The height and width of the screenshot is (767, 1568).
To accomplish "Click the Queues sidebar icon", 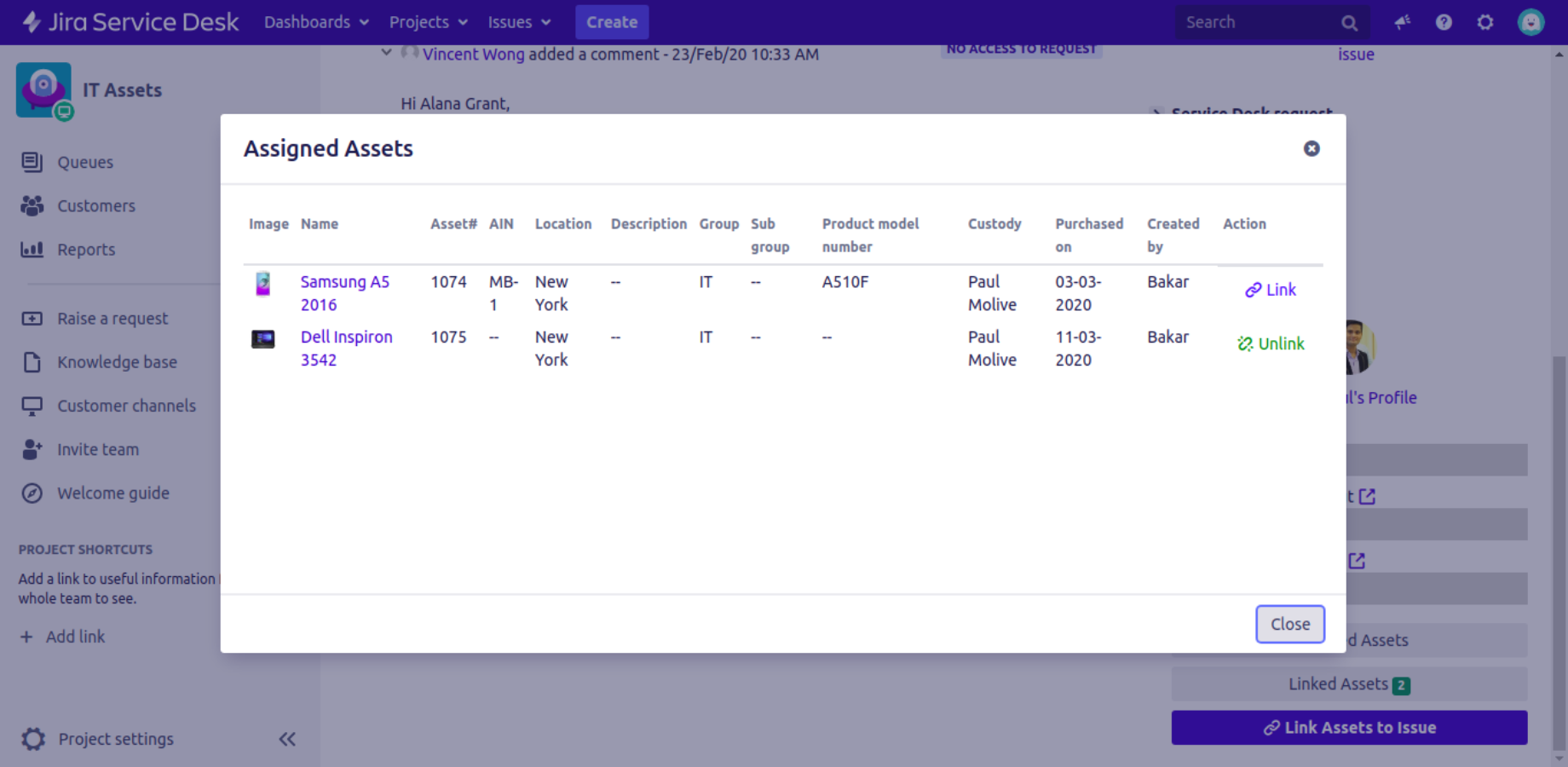I will (32, 162).
